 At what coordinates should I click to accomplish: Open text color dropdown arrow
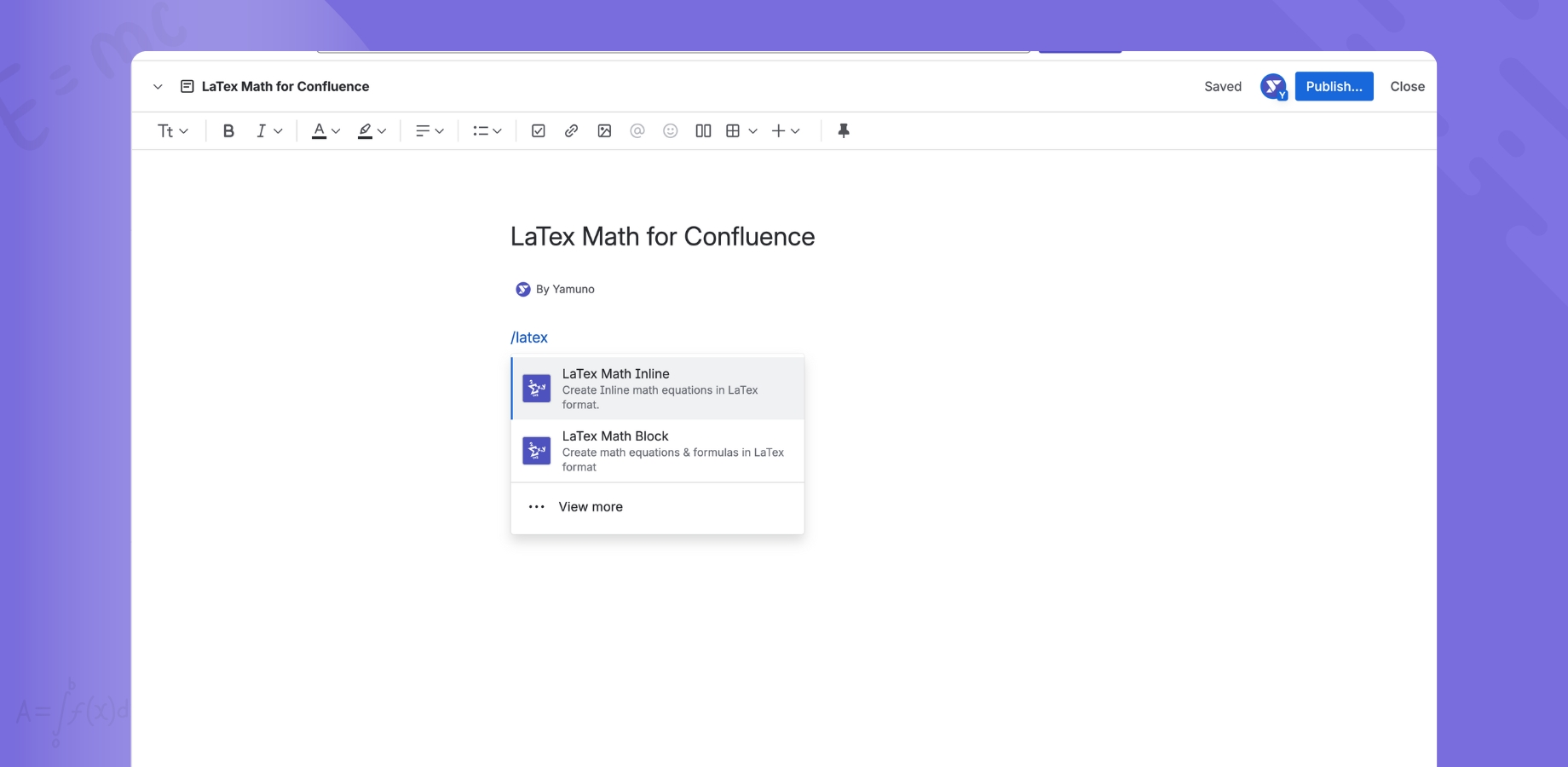pos(336,131)
